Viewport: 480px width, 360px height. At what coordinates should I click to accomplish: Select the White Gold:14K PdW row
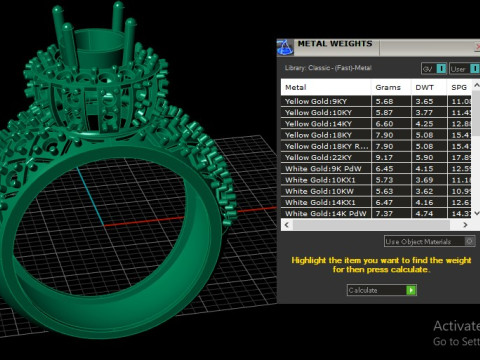click(x=376, y=213)
